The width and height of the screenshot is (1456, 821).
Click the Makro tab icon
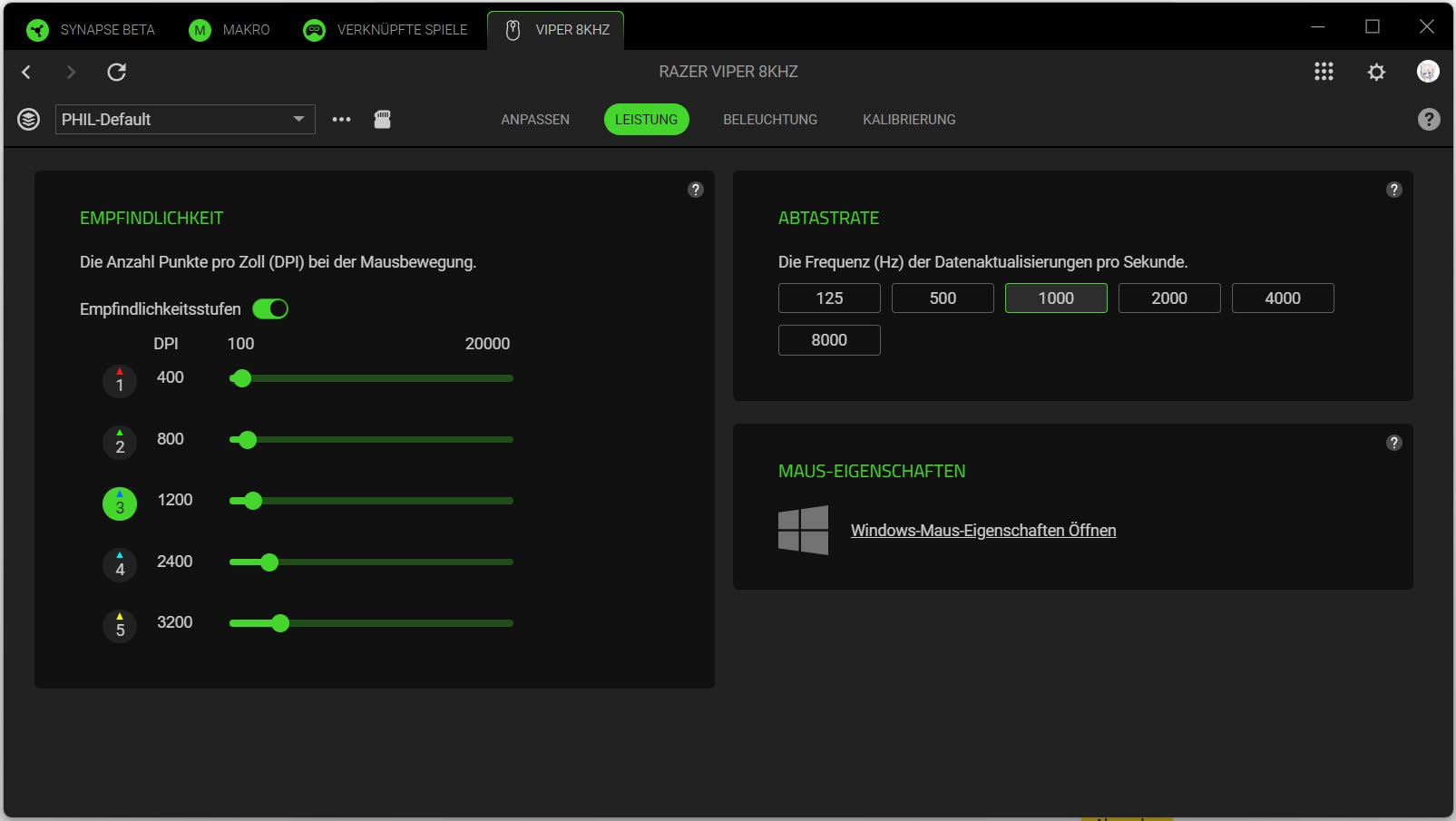coord(200,30)
